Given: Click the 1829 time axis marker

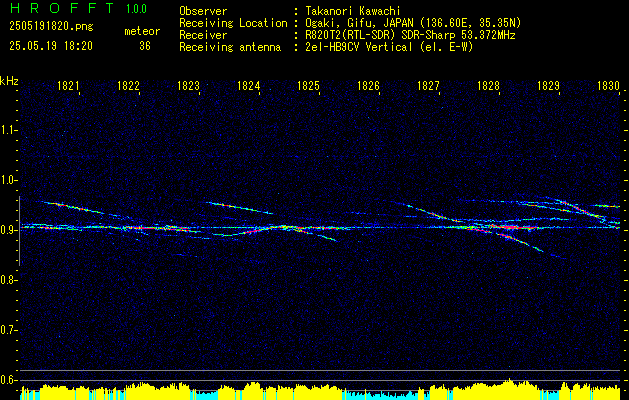Looking at the screenshot, I should point(548,86).
